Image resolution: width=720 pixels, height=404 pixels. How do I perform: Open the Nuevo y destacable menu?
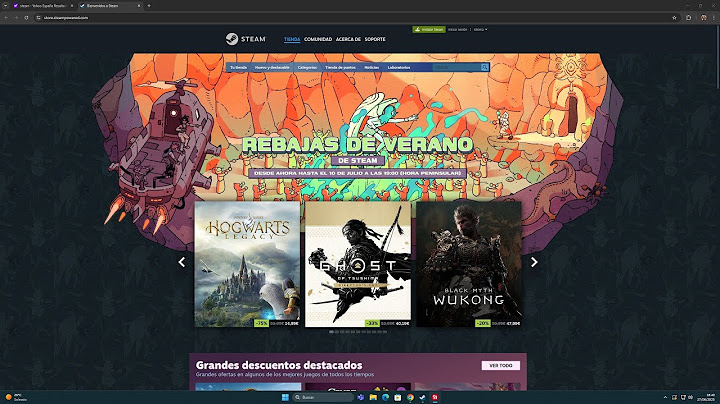point(272,67)
